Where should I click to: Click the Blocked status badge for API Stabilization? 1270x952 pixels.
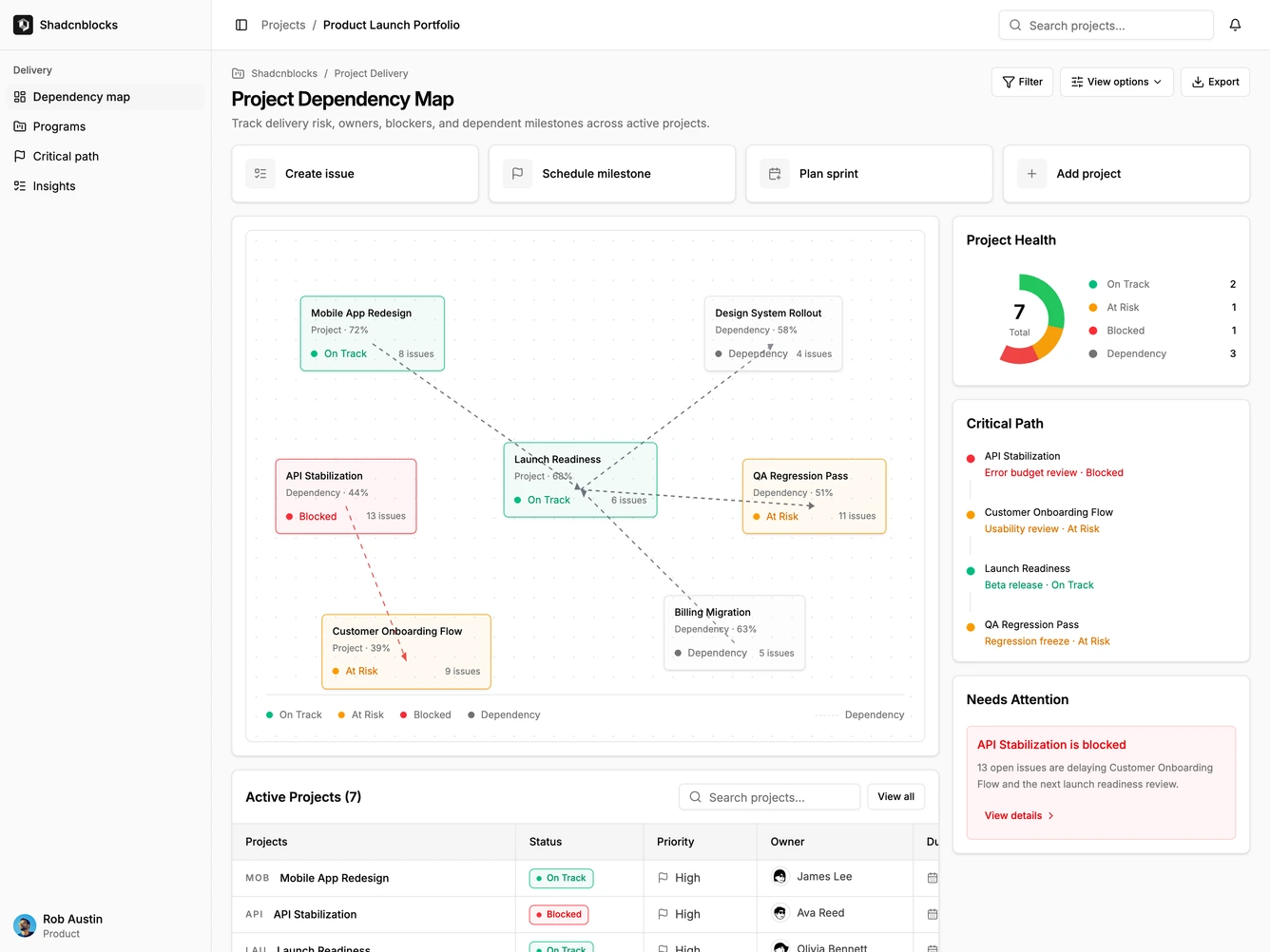[559, 914]
